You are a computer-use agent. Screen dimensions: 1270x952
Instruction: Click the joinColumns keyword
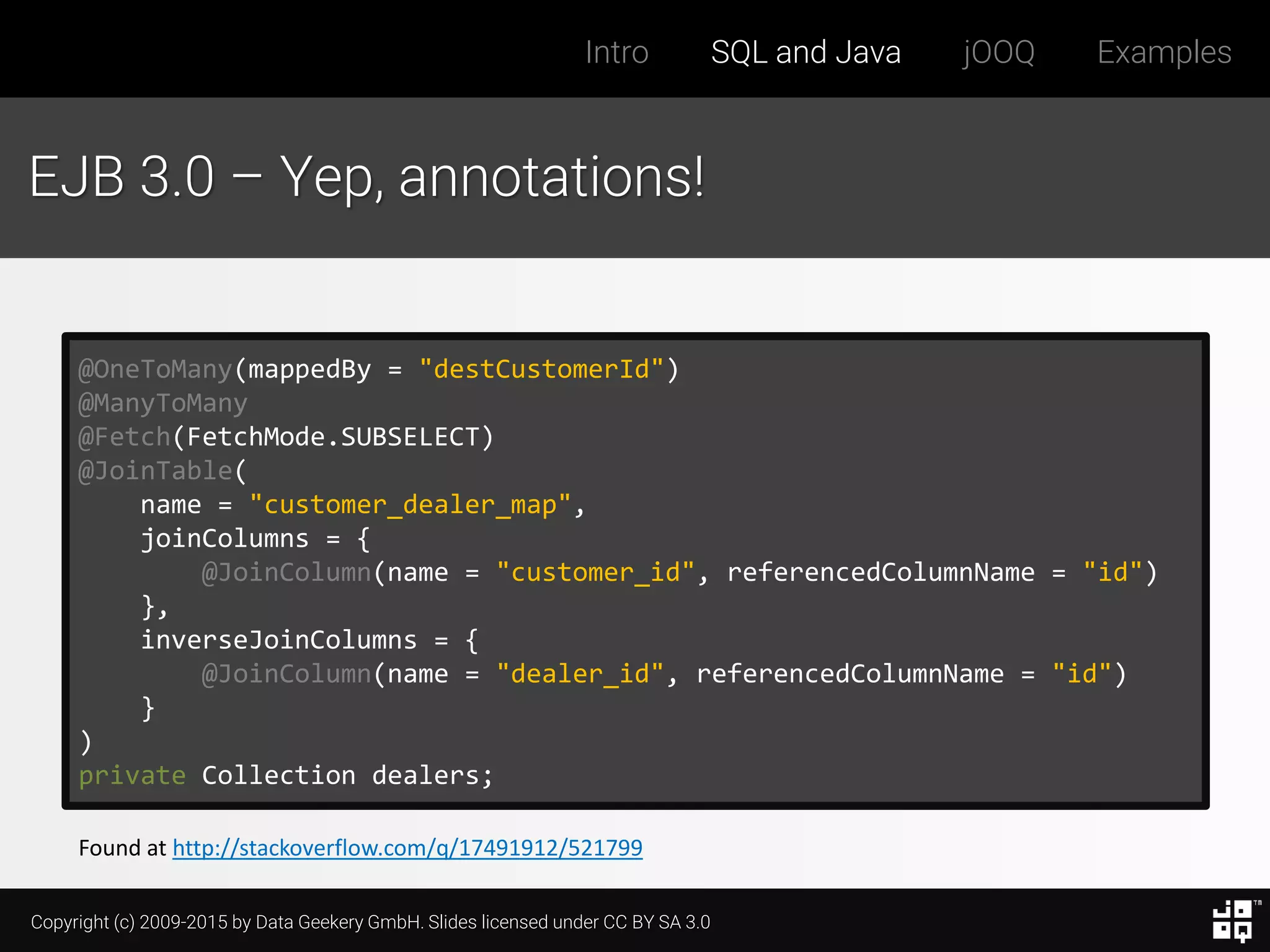(x=224, y=539)
